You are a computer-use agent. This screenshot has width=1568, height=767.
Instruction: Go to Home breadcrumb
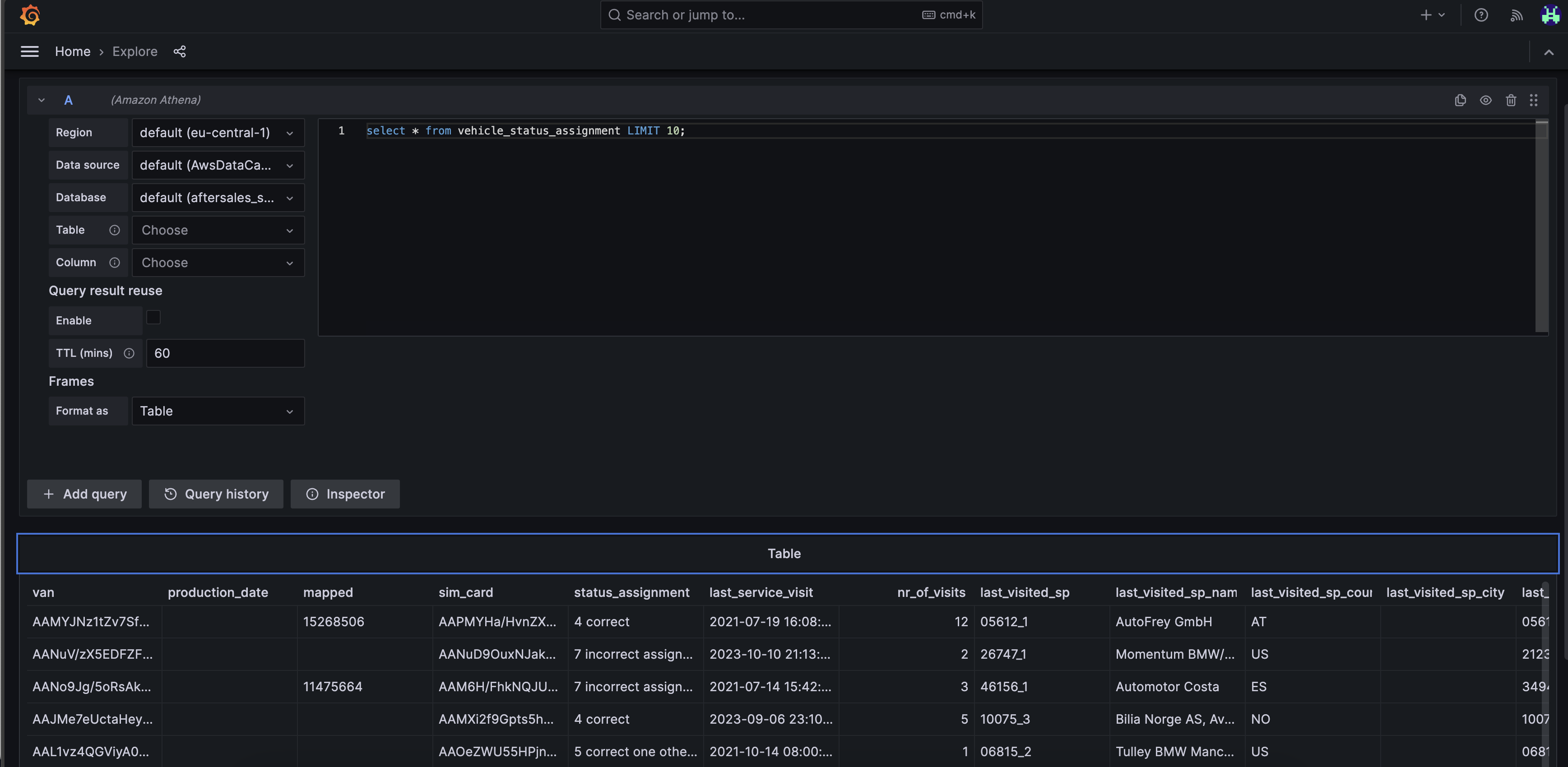click(x=72, y=52)
